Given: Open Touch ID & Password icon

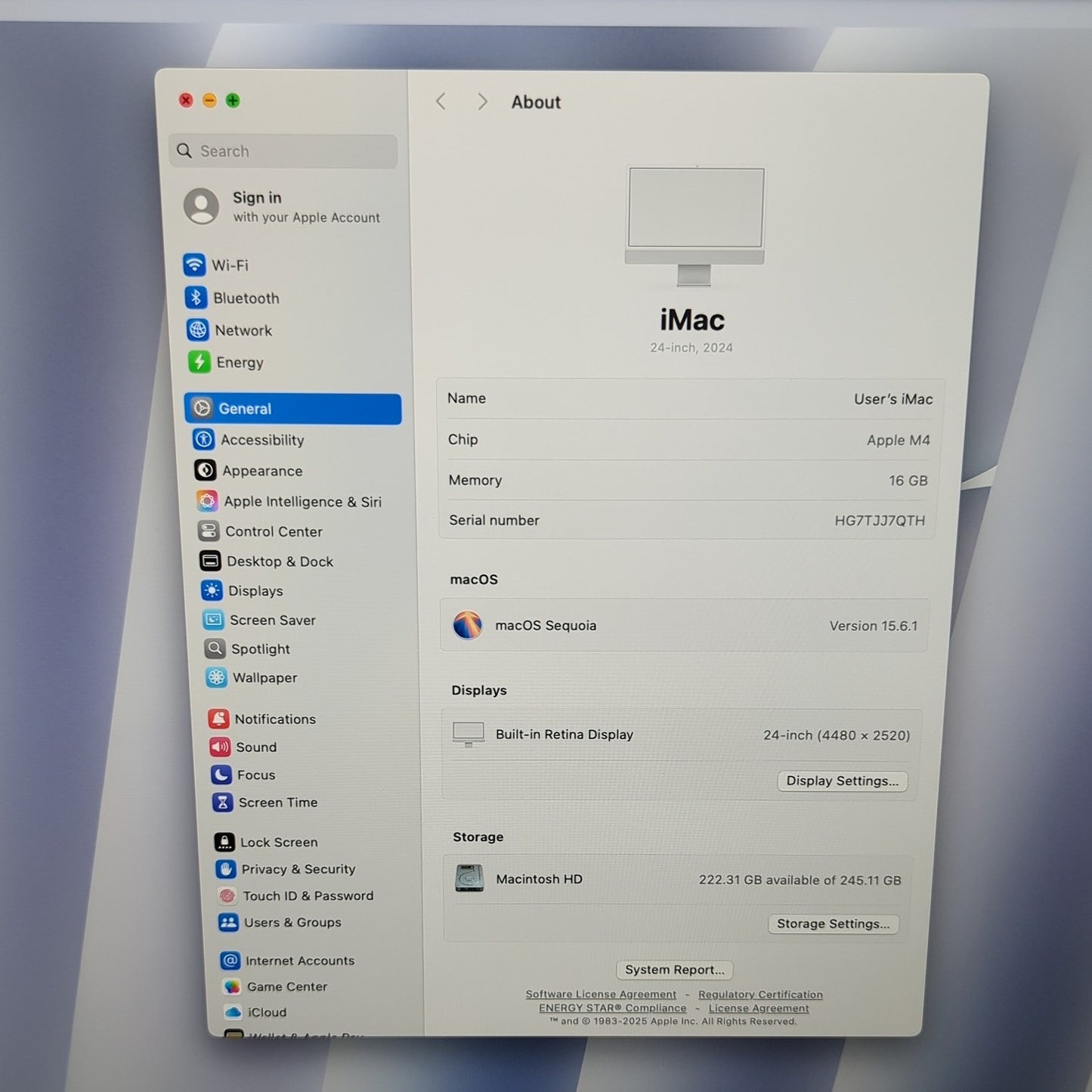Looking at the screenshot, I should coord(227,896).
